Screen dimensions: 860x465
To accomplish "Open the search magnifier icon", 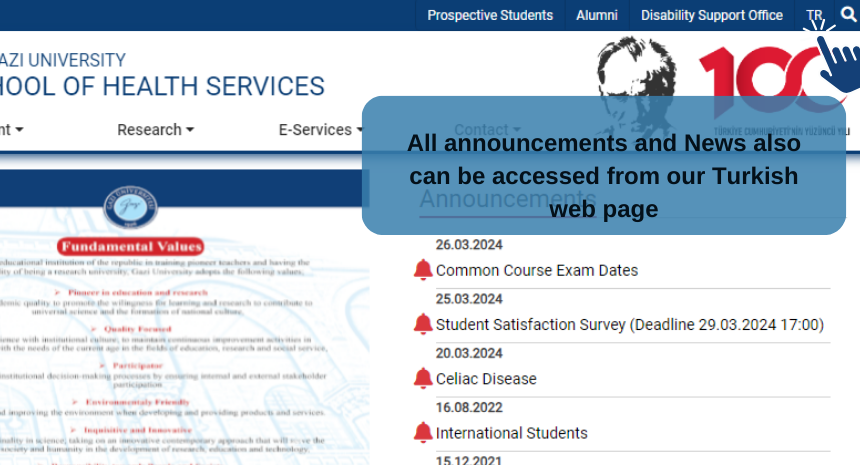I will [848, 15].
